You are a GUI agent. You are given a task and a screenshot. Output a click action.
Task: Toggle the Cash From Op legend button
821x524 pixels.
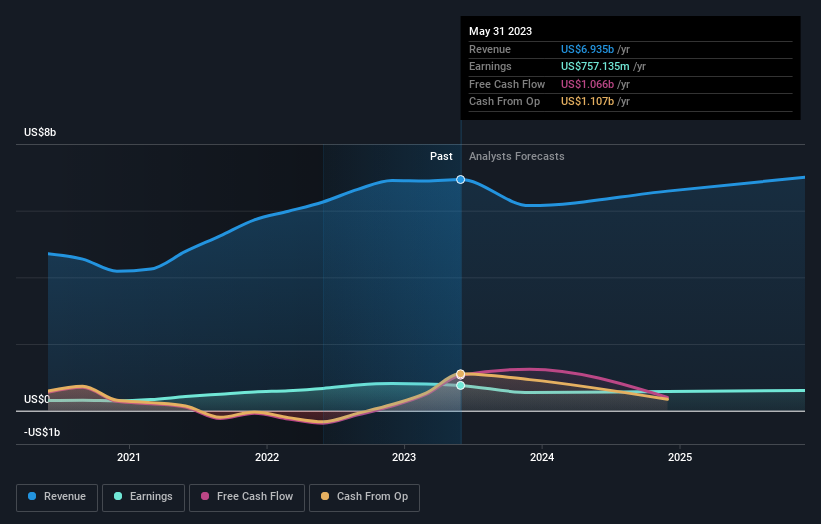click(x=364, y=497)
